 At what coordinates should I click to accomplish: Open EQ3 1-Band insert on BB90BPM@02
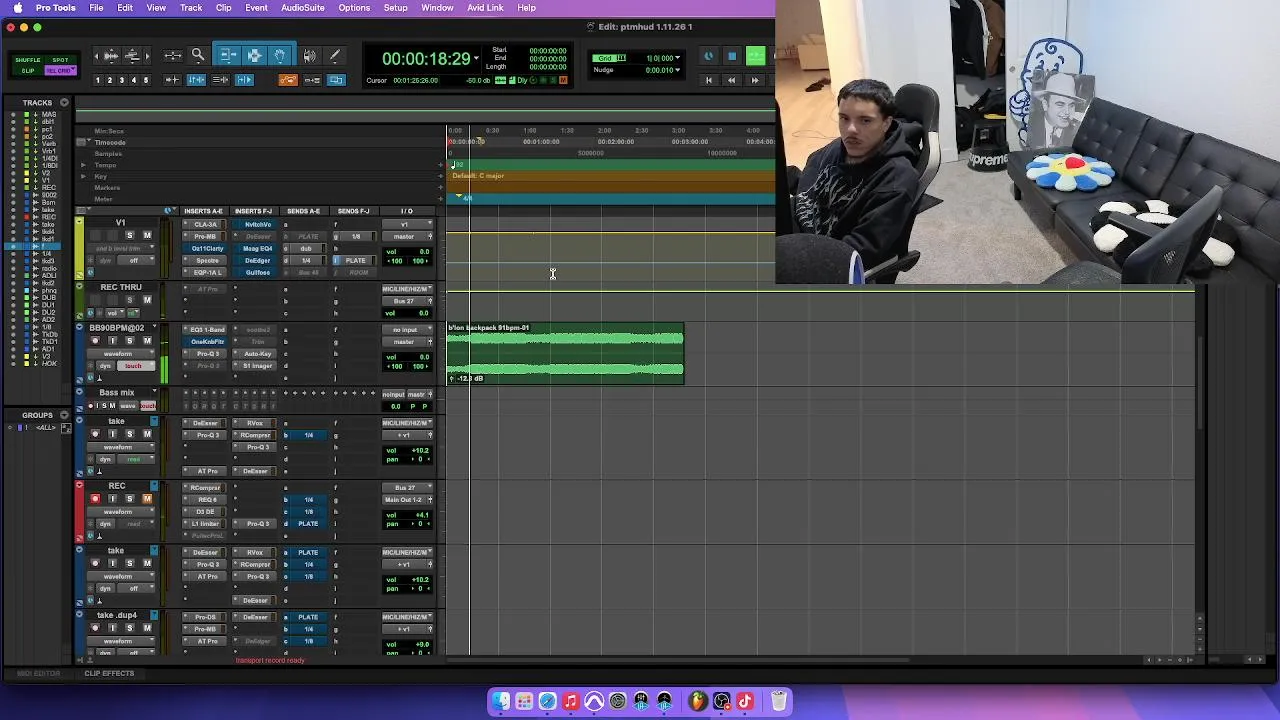(207, 330)
